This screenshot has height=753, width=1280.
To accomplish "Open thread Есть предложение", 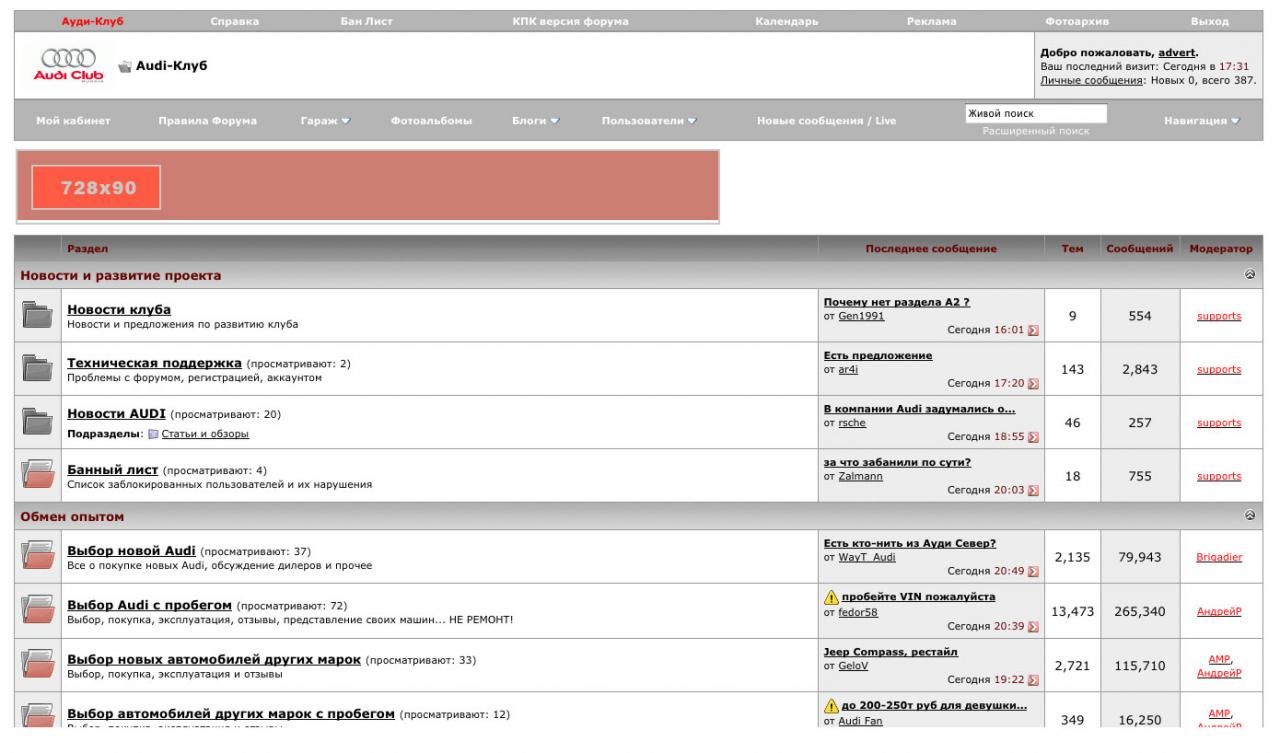I will click(877, 355).
